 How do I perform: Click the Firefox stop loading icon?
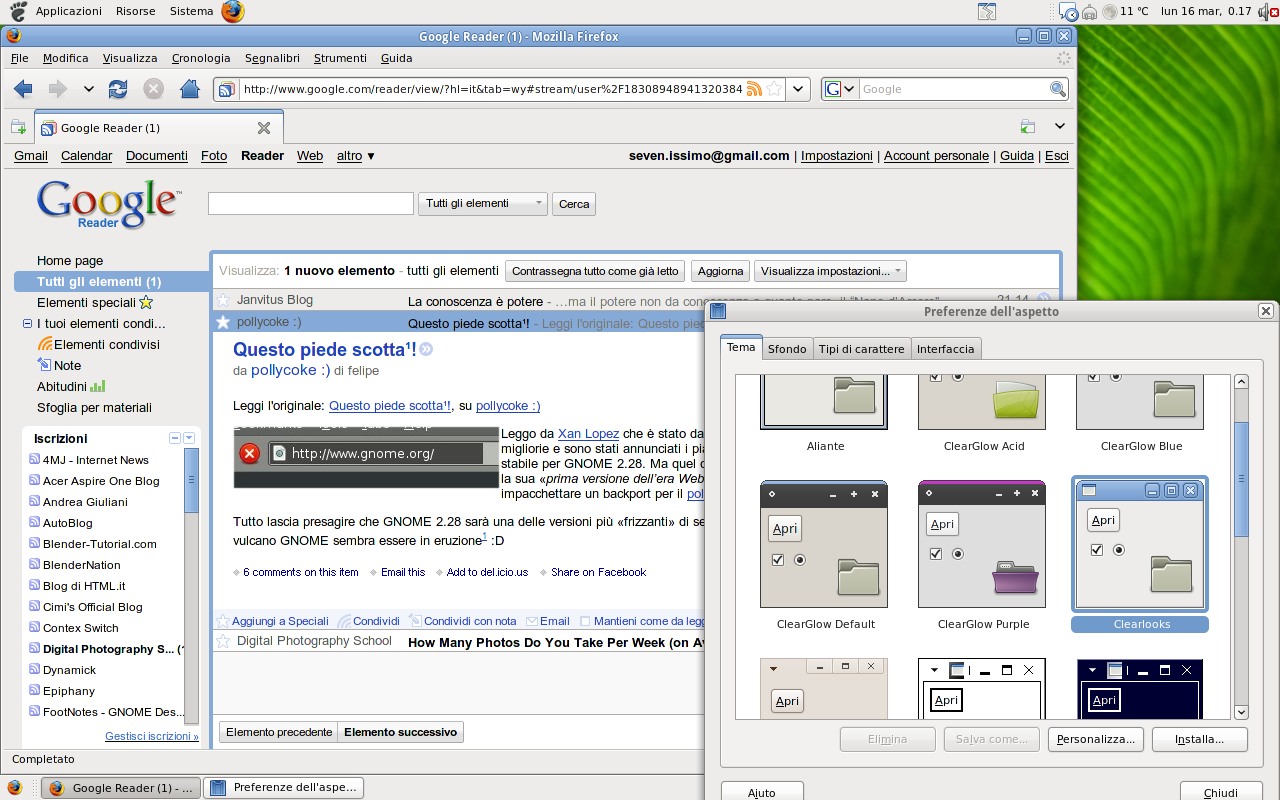[x=153, y=89]
